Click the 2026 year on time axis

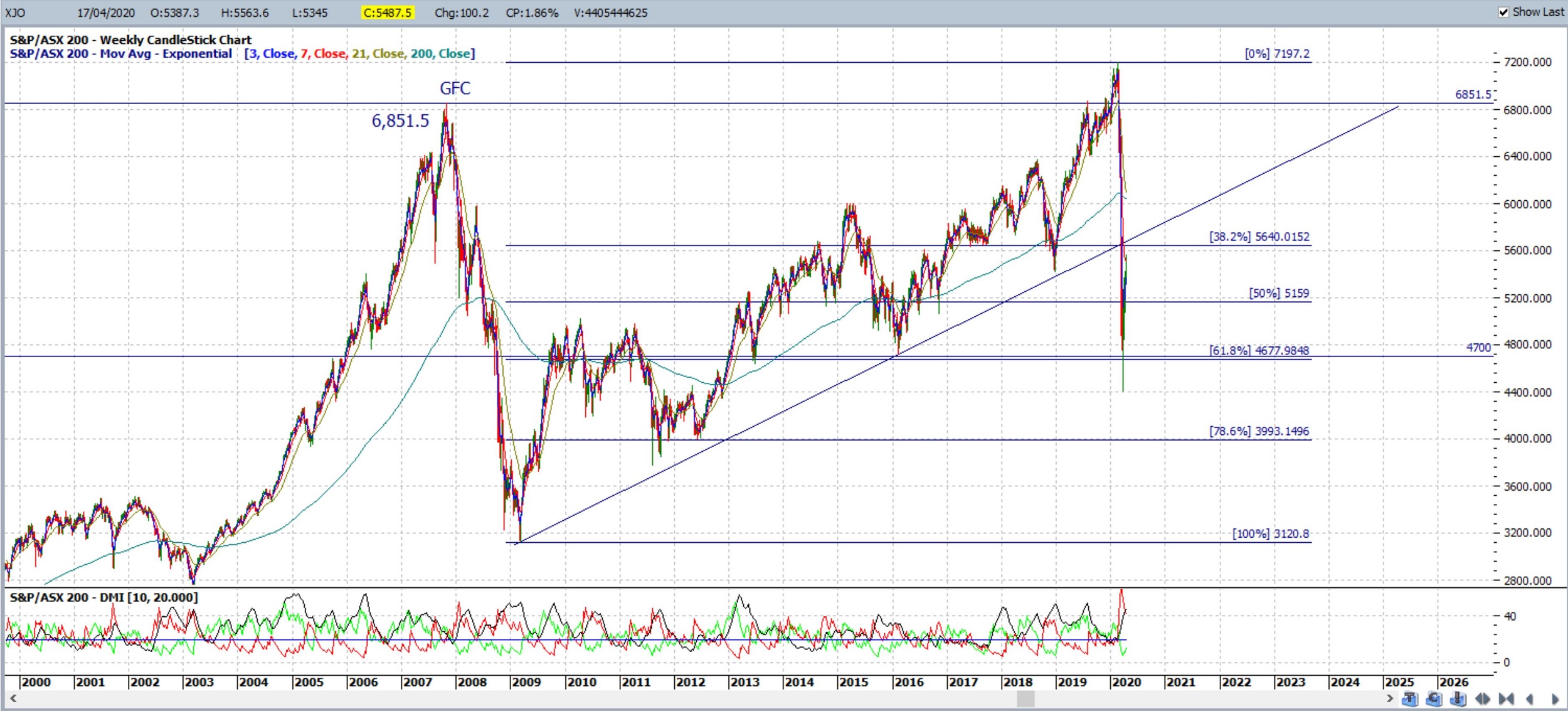pos(1453,682)
